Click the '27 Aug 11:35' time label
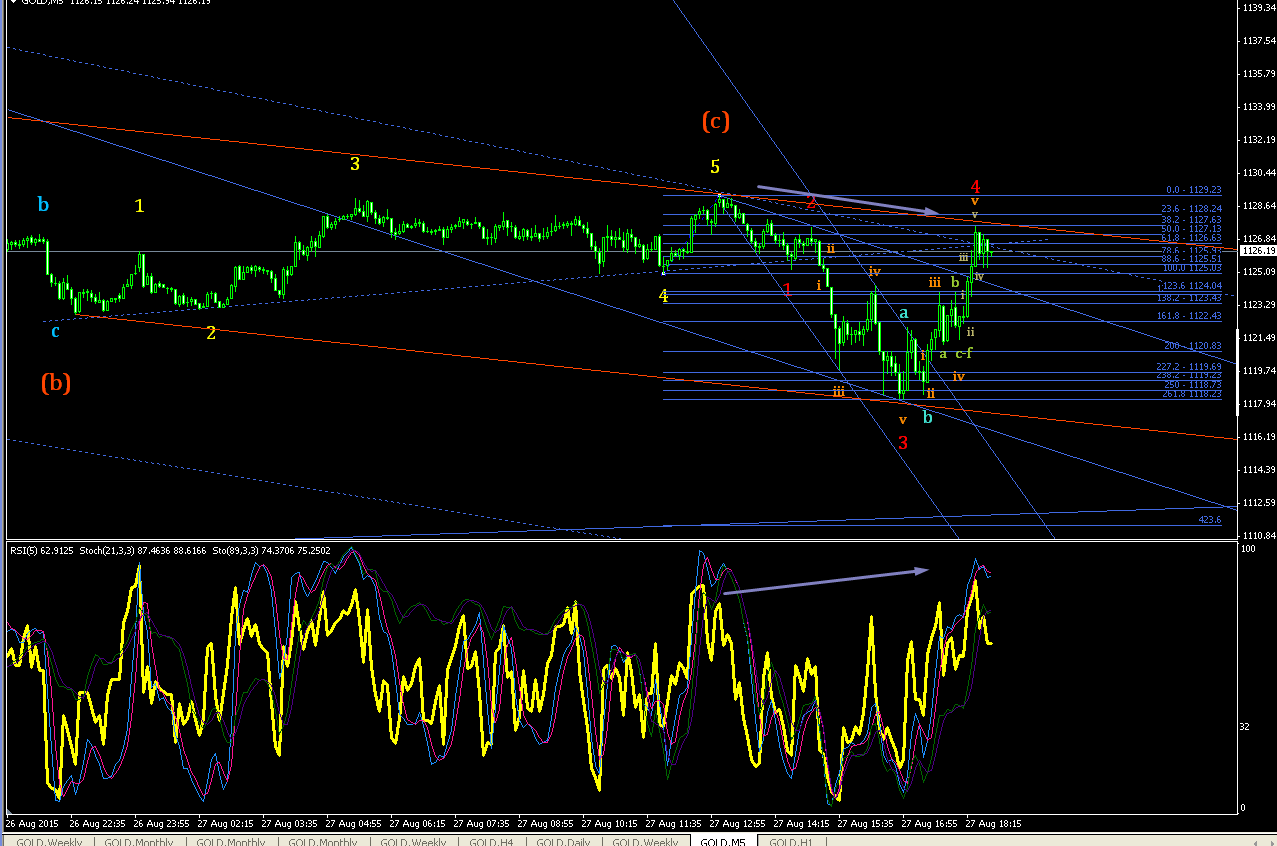This screenshot has height=846, width=1277. [x=672, y=824]
